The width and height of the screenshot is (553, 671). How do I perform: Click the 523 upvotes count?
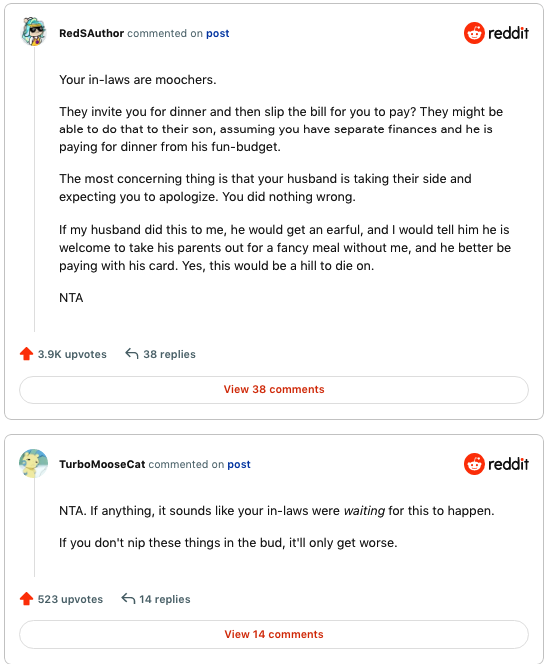tap(70, 599)
